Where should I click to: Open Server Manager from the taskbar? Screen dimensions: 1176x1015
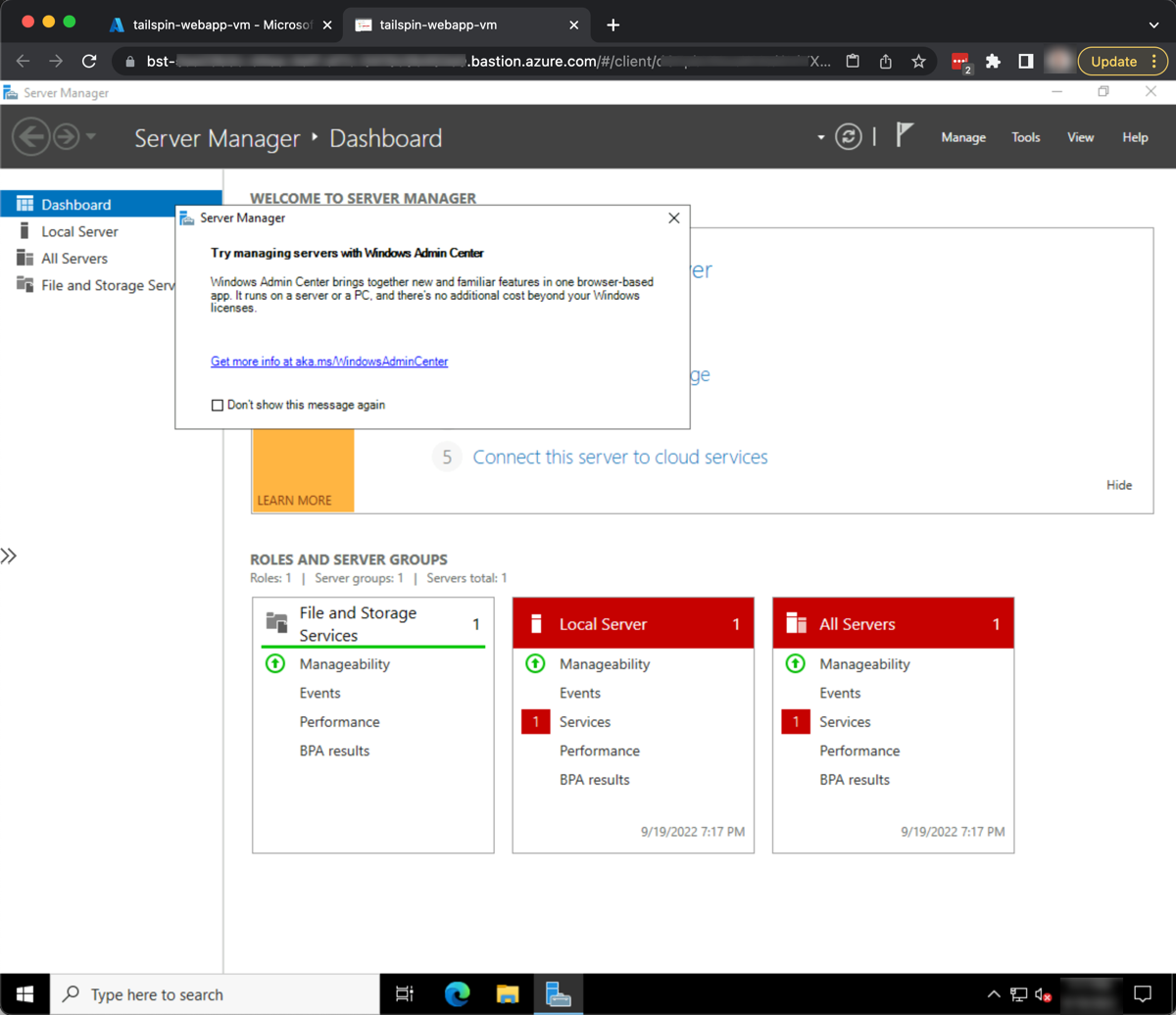(x=559, y=993)
